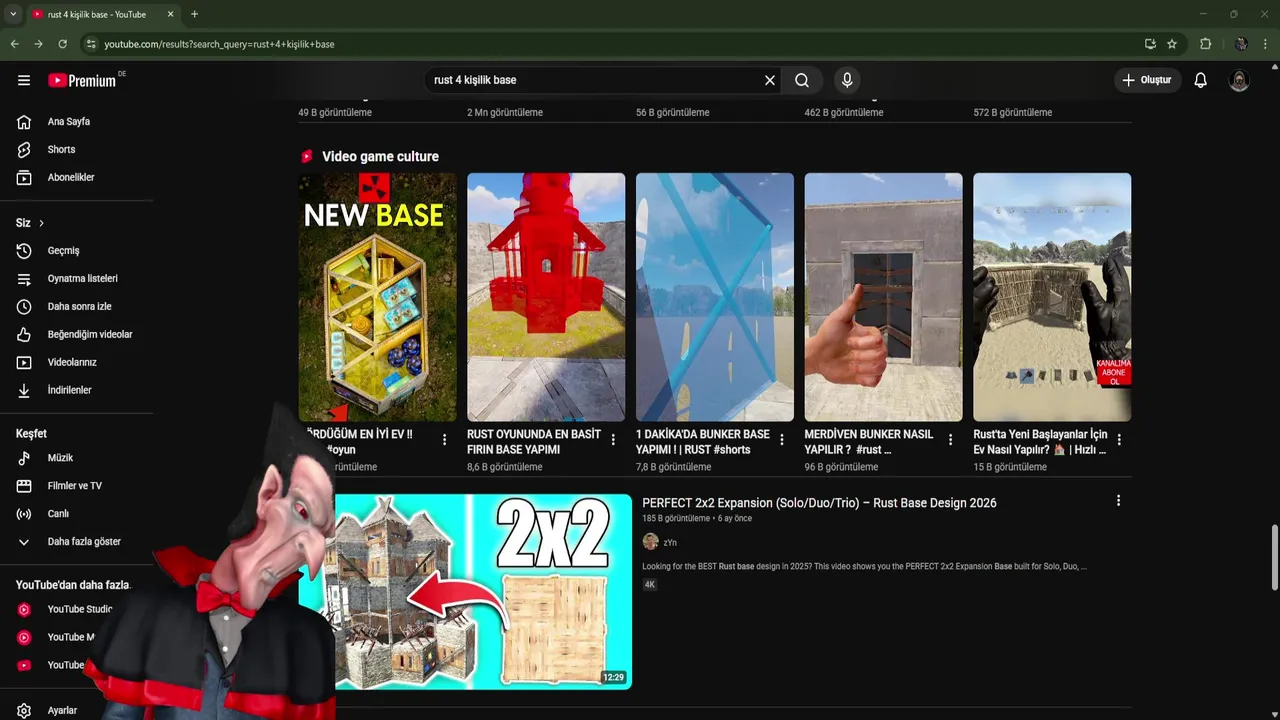Open PERFECT 2x2 Expansion video title
The height and width of the screenshot is (720, 1280).
pos(819,503)
